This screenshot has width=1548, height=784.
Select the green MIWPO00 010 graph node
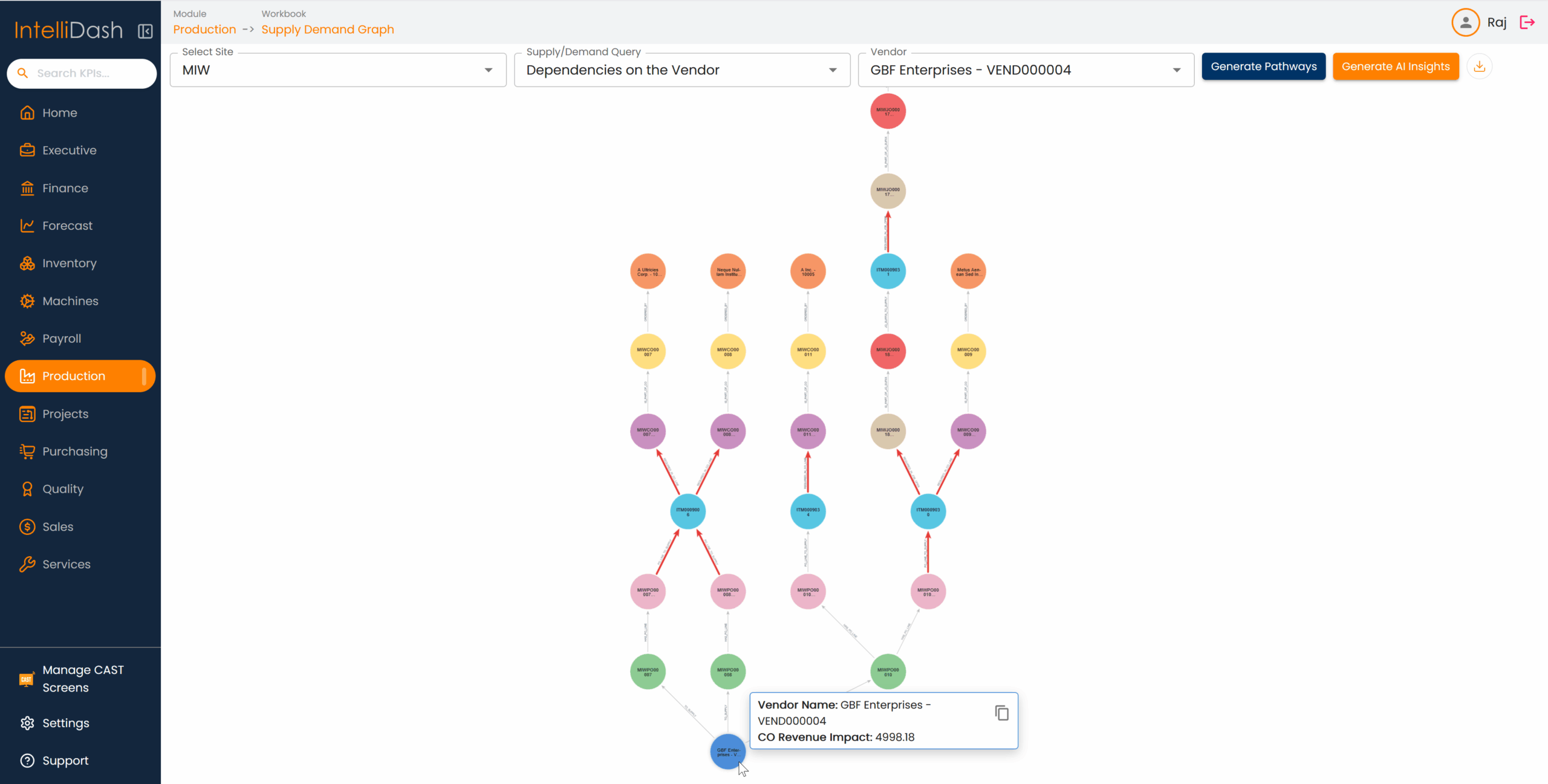pyautogui.click(x=888, y=672)
